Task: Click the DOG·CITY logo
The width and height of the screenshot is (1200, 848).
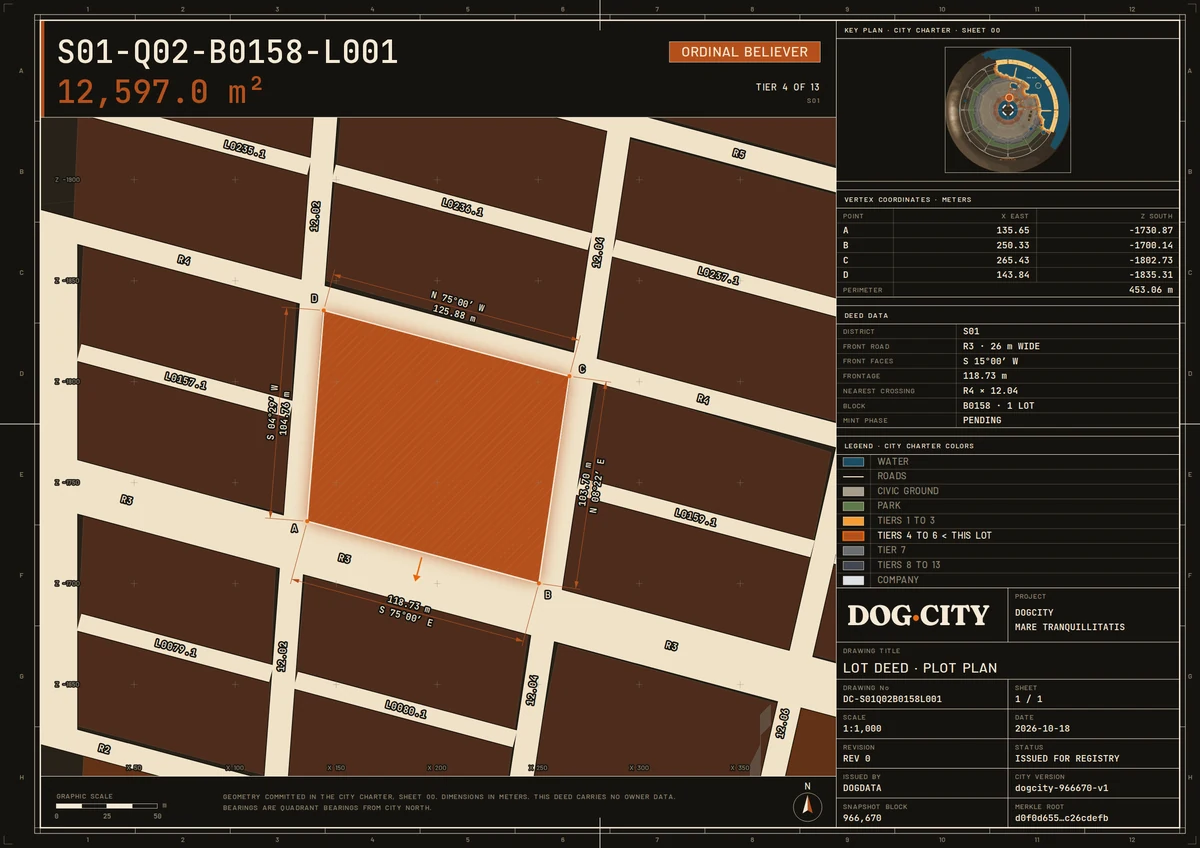Action: pos(918,615)
